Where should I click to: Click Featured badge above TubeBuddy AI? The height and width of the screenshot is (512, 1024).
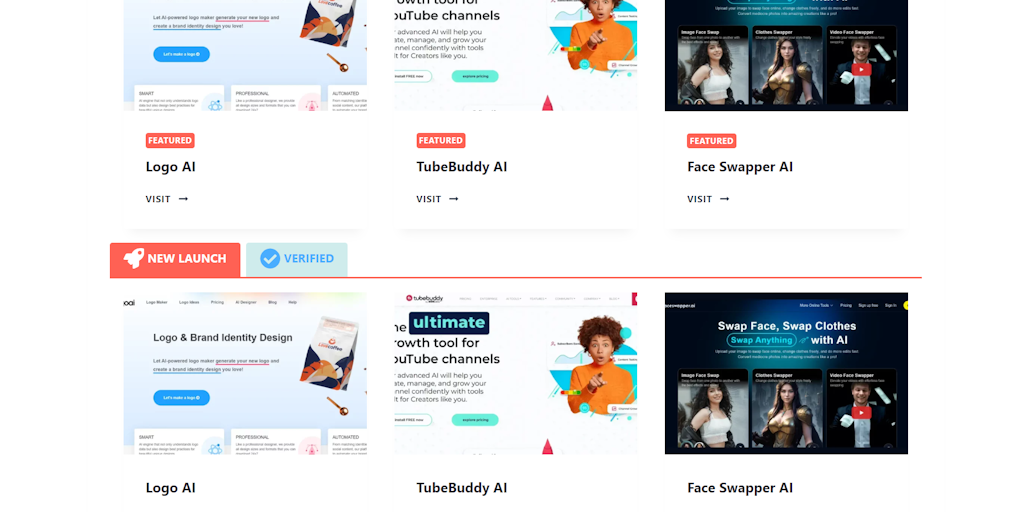pyautogui.click(x=441, y=140)
